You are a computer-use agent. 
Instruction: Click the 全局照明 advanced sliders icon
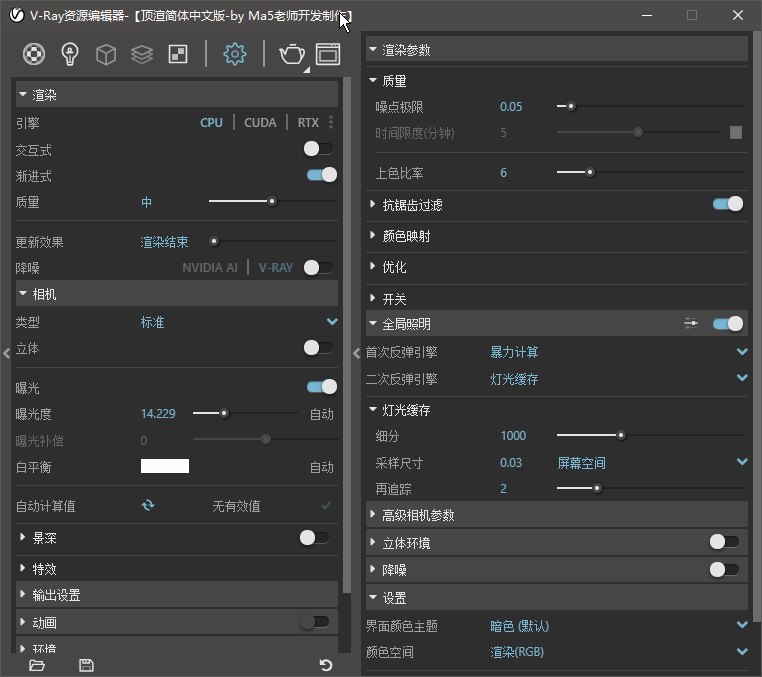point(691,323)
